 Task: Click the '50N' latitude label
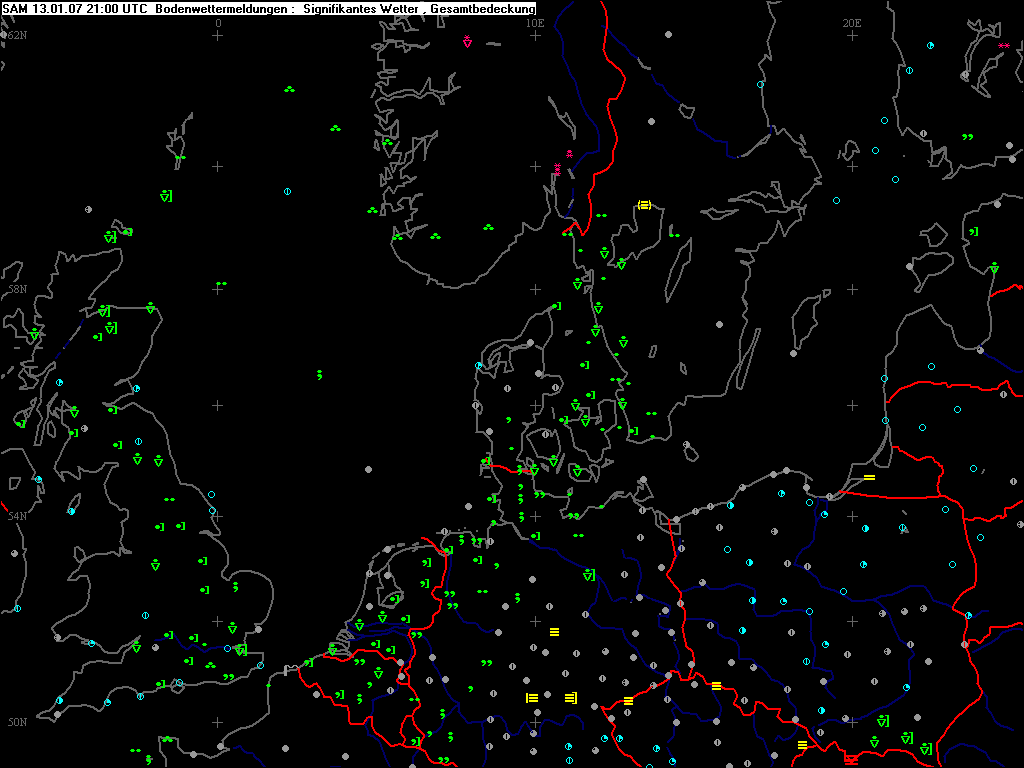click(x=15, y=722)
